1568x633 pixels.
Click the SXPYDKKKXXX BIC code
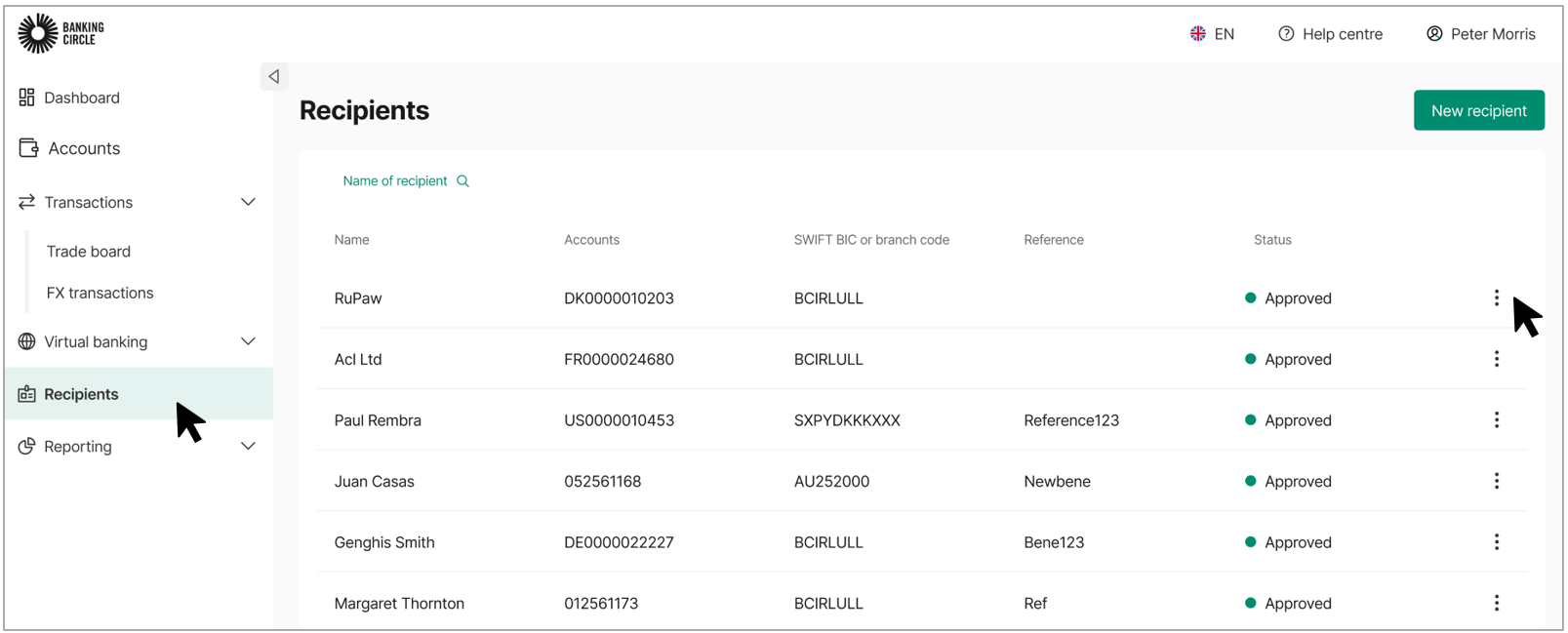[847, 420]
